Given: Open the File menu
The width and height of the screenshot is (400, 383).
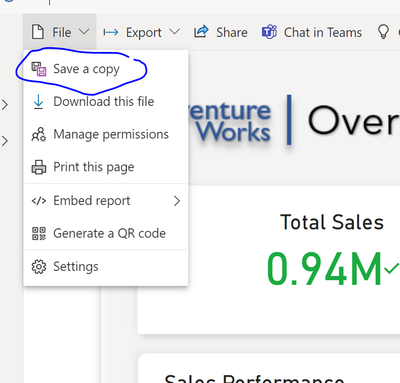Looking at the screenshot, I should coord(60,32).
